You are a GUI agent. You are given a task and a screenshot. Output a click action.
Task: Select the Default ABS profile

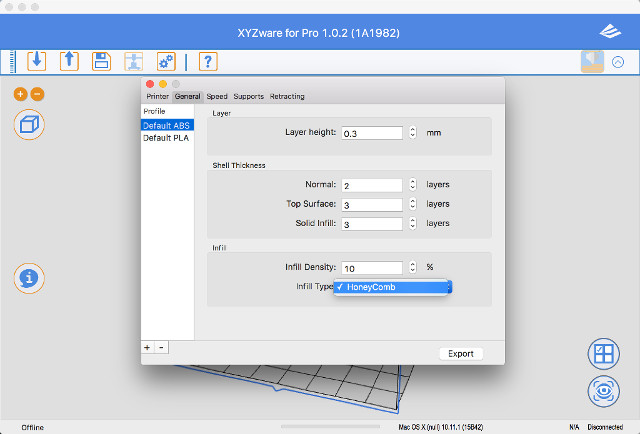pyautogui.click(x=167, y=125)
